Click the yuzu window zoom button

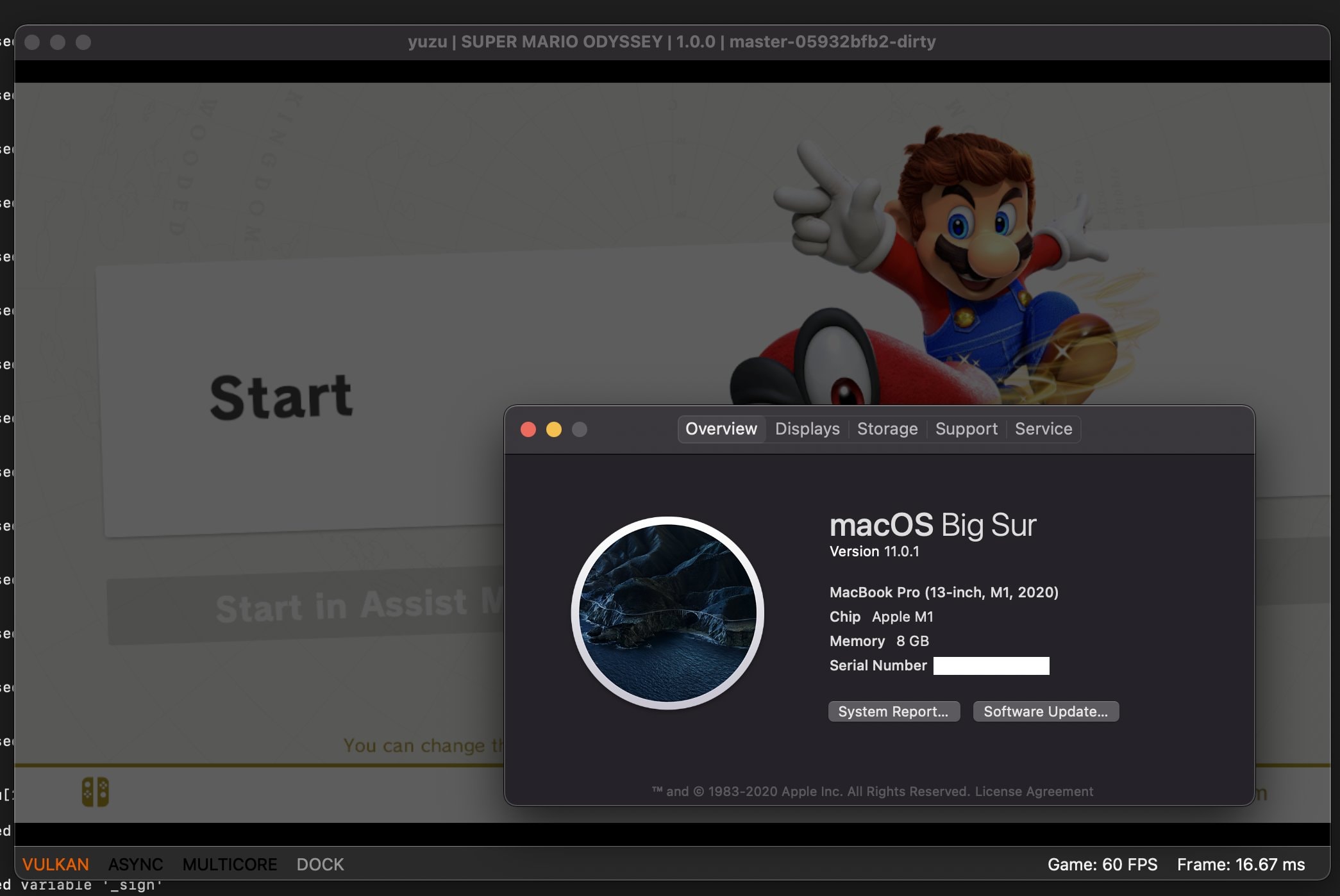(83, 42)
